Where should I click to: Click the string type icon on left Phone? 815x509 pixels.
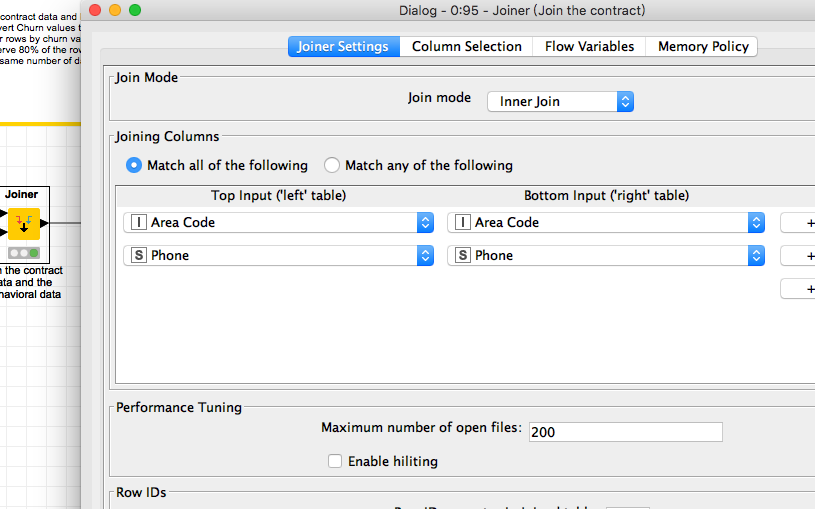click(138, 255)
